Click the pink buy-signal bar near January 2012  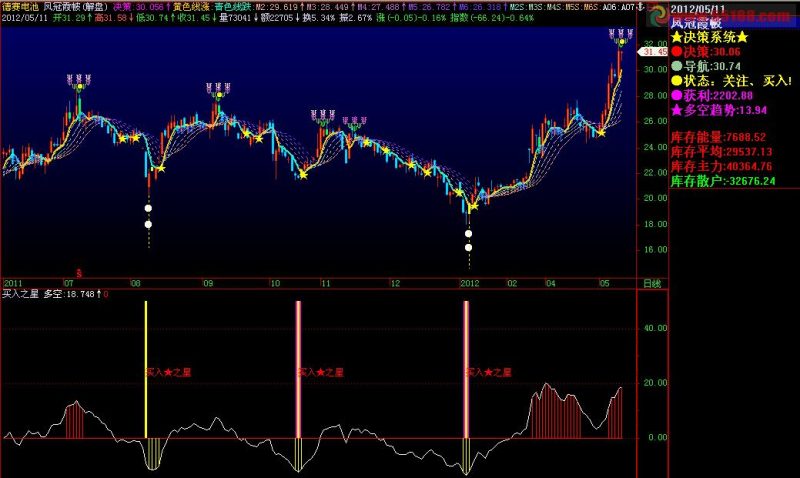click(466, 369)
